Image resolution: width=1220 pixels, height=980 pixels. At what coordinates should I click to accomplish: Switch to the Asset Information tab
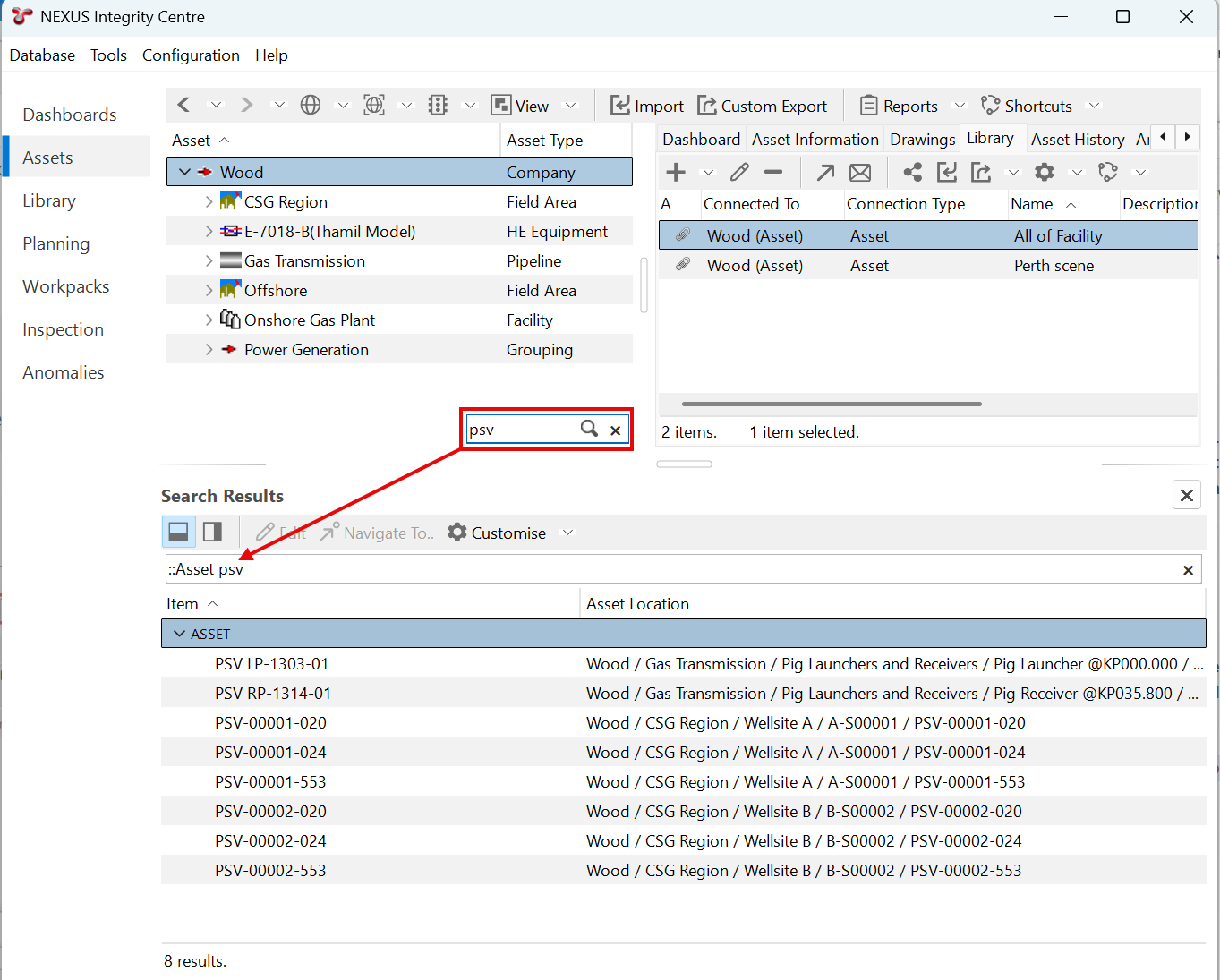point(815,139)
